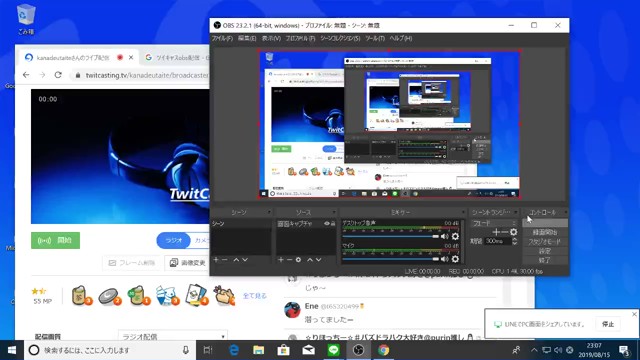The width and height of the screenshot is (640, 360).
Task: Select the ラジオ broadcast mode toggle
Action: (174, 240)
